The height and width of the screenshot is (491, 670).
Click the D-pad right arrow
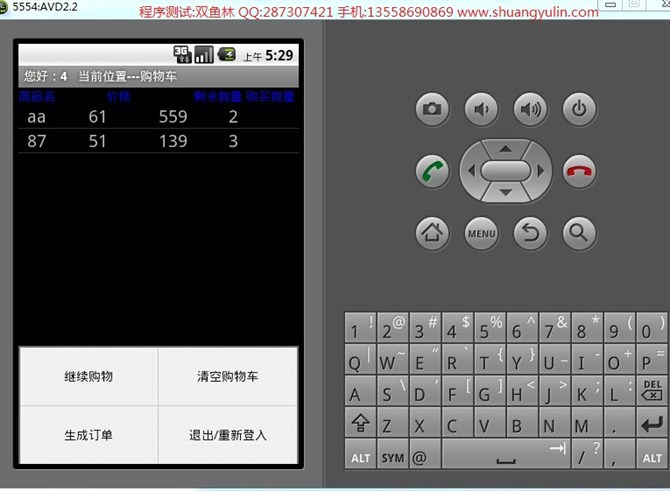541,171
